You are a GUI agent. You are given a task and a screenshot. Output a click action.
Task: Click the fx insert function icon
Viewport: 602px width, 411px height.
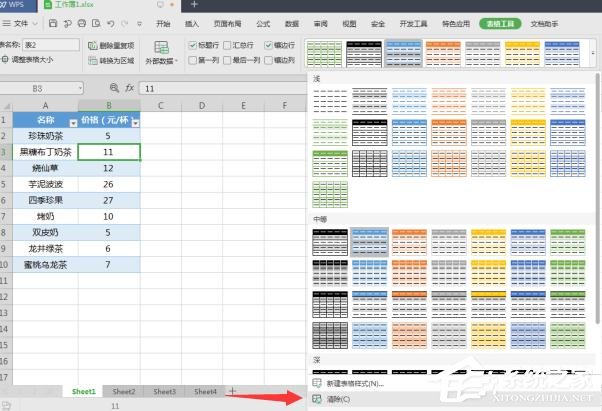click(130, 88)
